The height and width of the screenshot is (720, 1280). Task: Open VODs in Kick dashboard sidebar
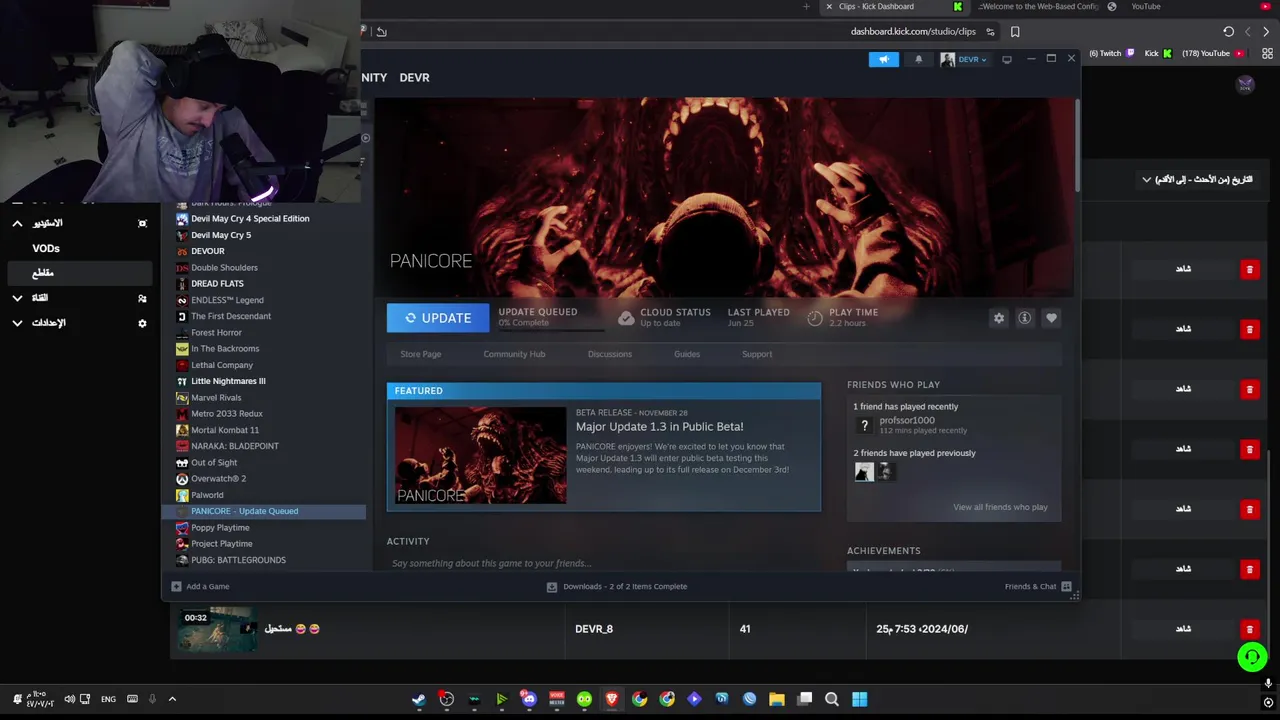tap(46, 248)
